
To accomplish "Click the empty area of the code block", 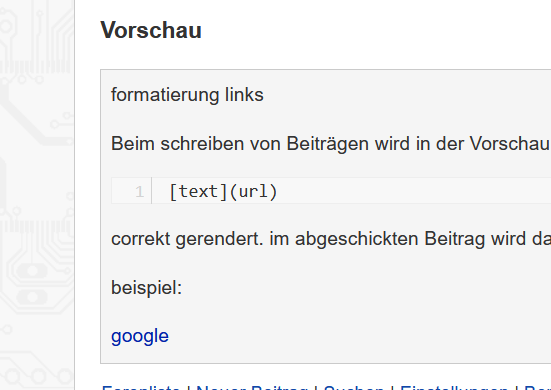I will 415,191.
